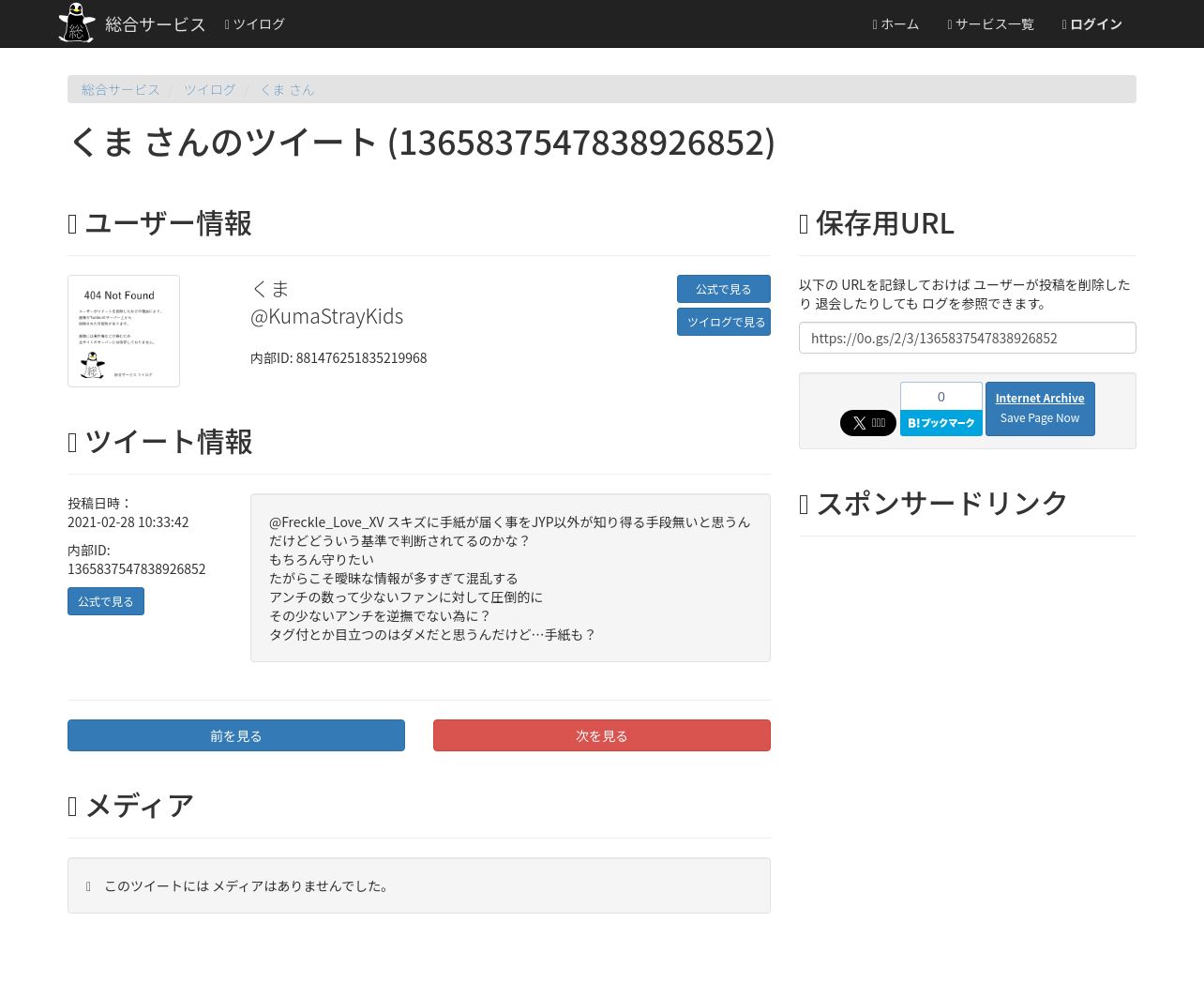Screen dimensions: 1204x998
Task: Click the tweet ID 1365837547838926852 under 内部ID
Action: pos(137,569)
